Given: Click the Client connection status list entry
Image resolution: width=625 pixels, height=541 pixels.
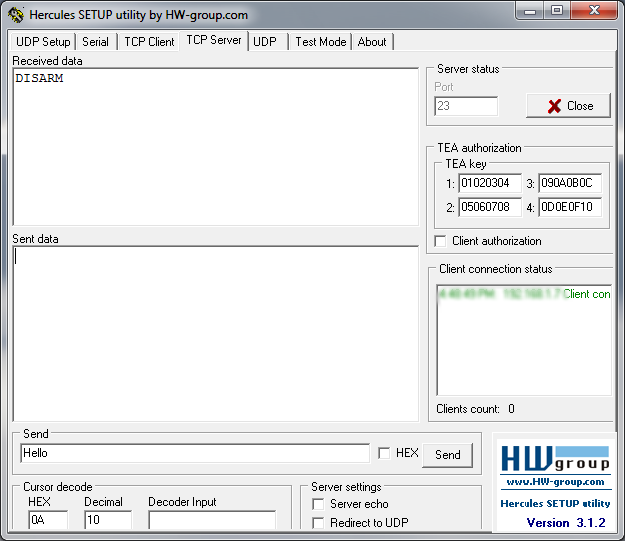Looking at the screenshot, I should [524, 294].
